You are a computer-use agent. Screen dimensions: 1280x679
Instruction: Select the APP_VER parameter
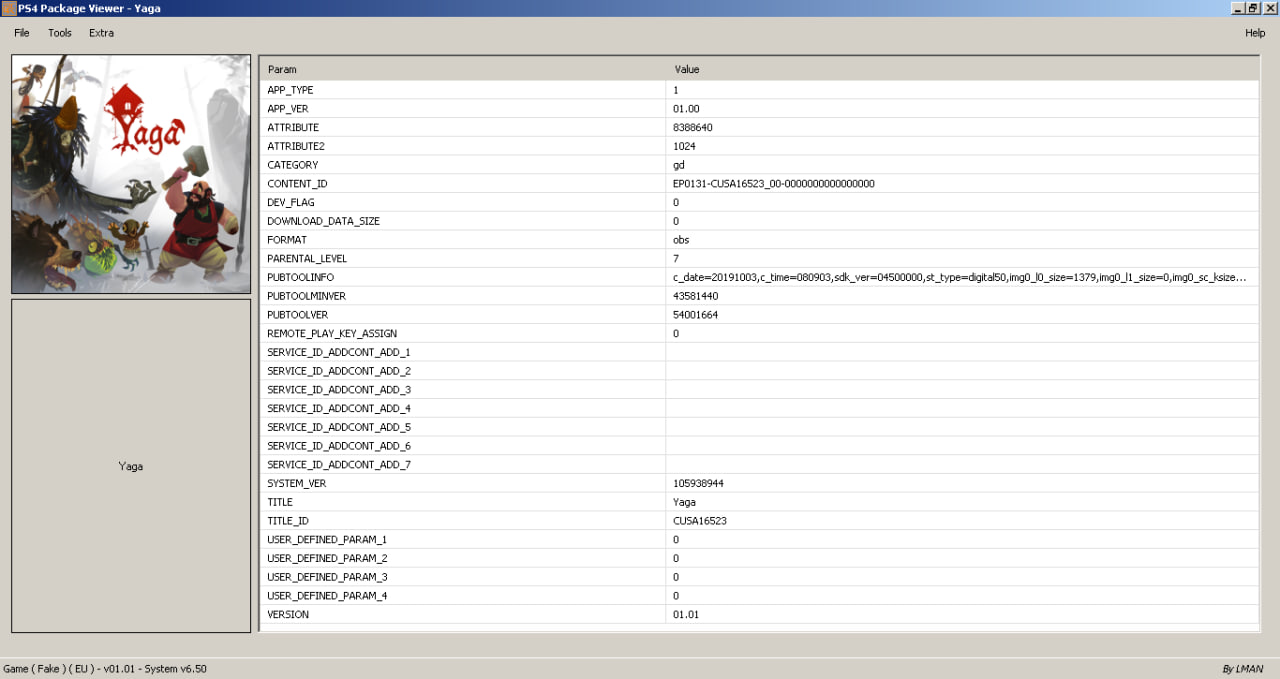pyautogui.click(x=288, y=108)
